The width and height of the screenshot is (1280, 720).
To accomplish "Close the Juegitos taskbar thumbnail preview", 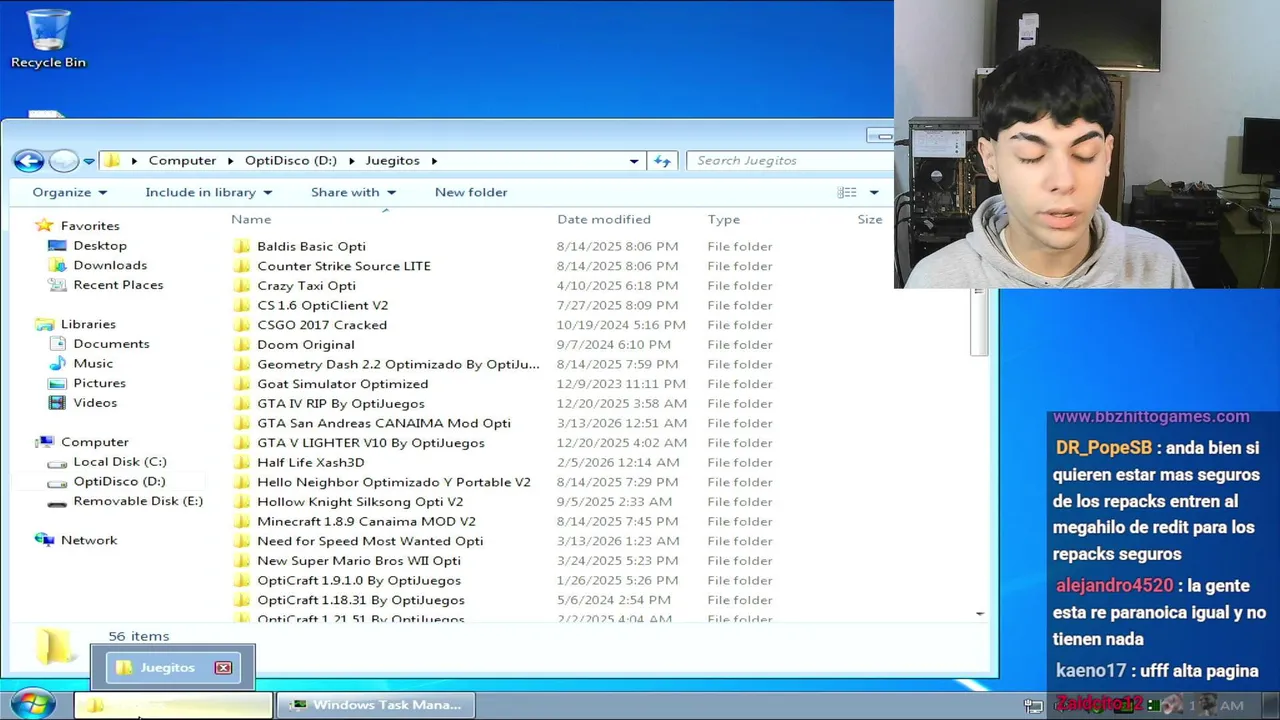I will click(223, 668).
